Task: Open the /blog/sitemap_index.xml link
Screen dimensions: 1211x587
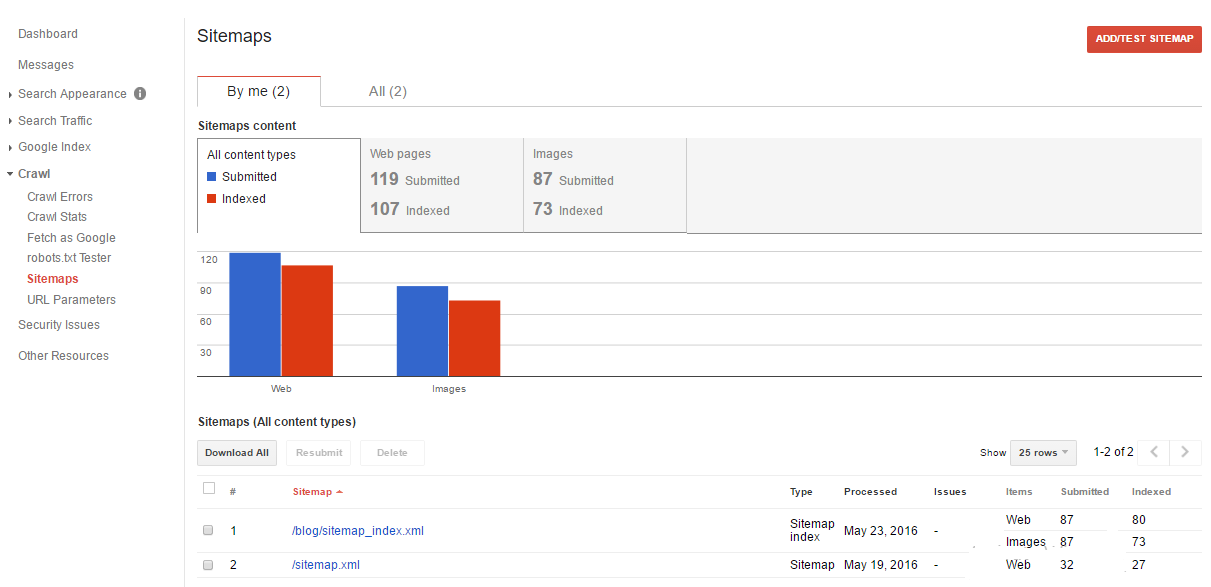Action: point(358,531)
